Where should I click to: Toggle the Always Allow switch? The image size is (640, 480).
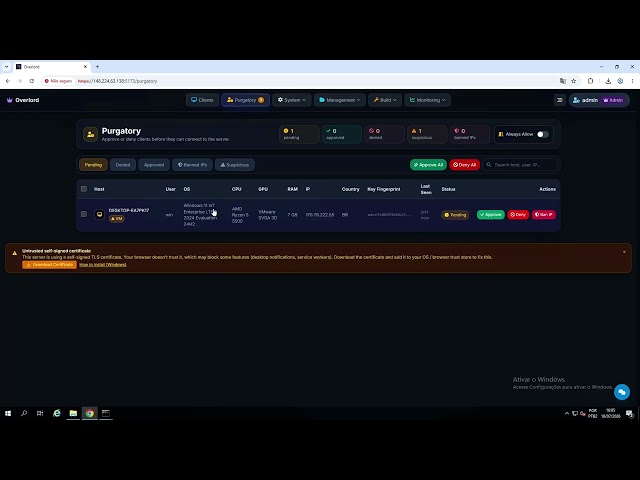coord(542,134)
